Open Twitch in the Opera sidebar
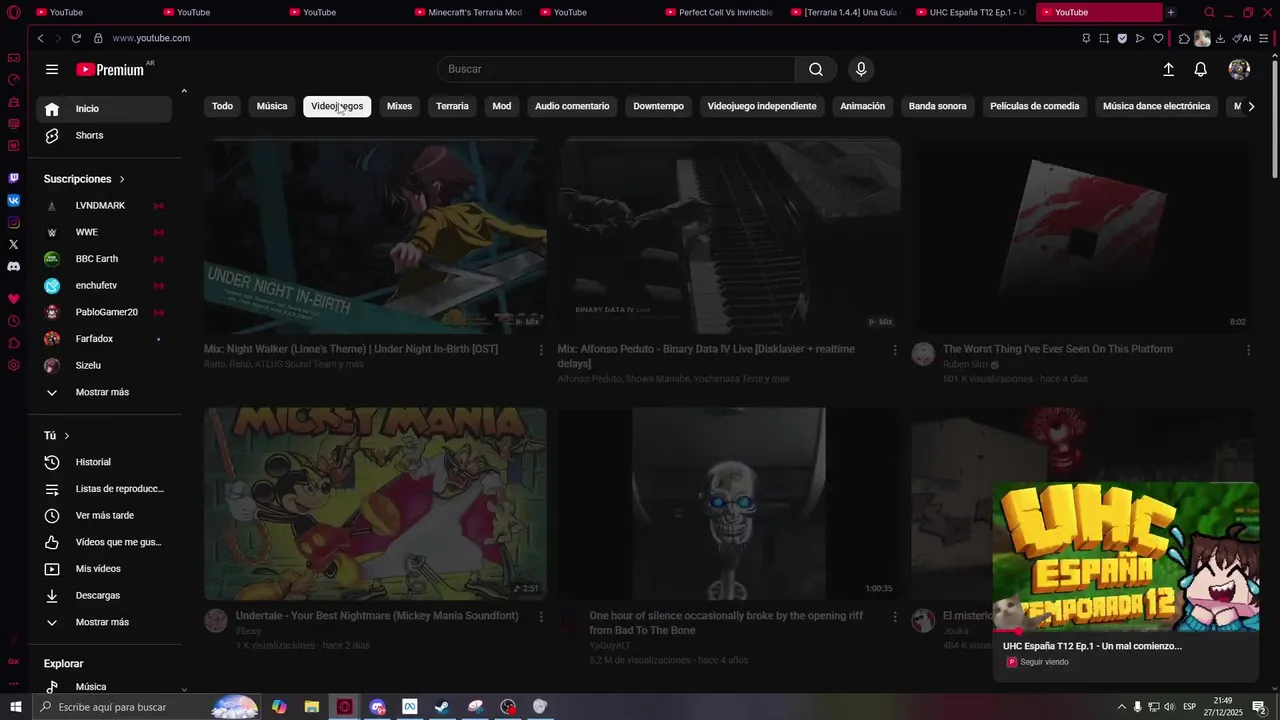The width and height of the screenshot is (1280, 720). click(13, 178)
